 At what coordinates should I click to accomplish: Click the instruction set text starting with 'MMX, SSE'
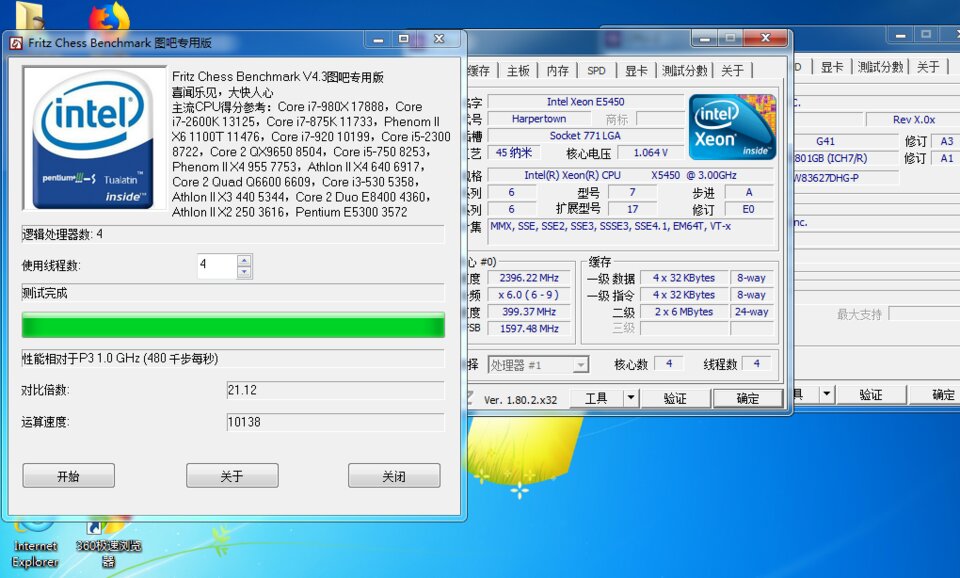tap(630, 231)
